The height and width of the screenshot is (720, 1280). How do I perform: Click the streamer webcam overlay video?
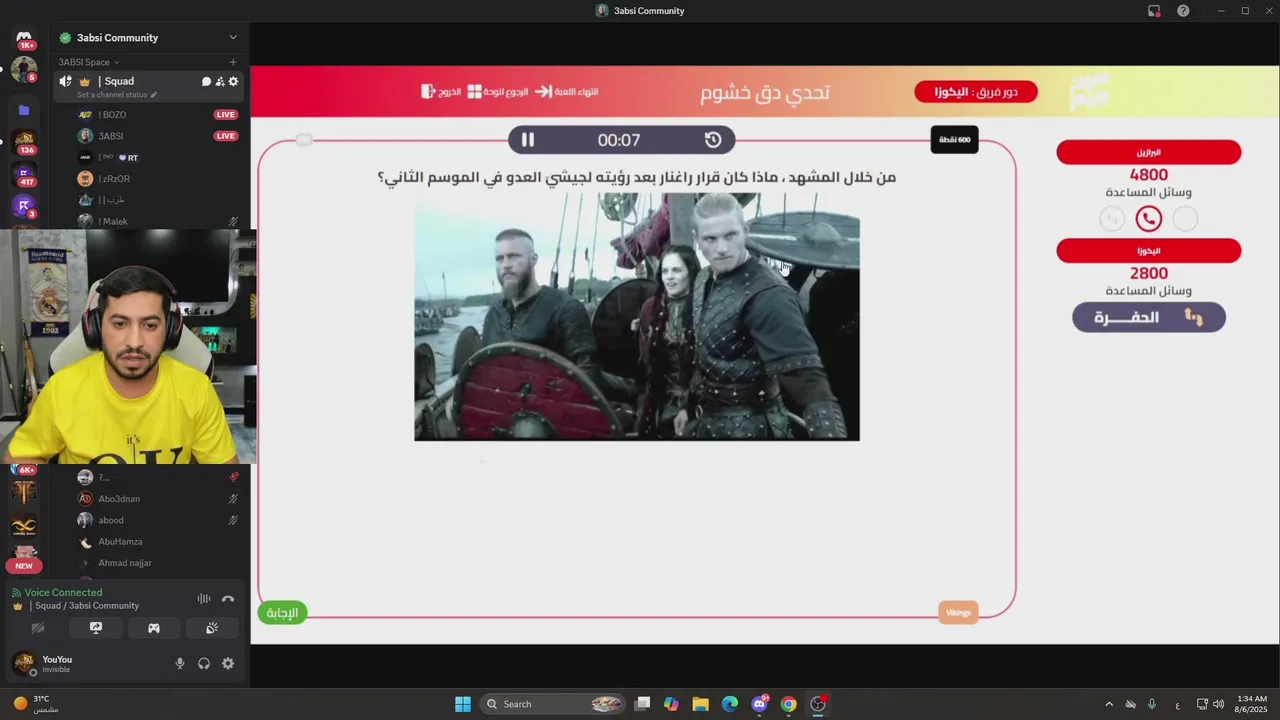coord(128,347)
